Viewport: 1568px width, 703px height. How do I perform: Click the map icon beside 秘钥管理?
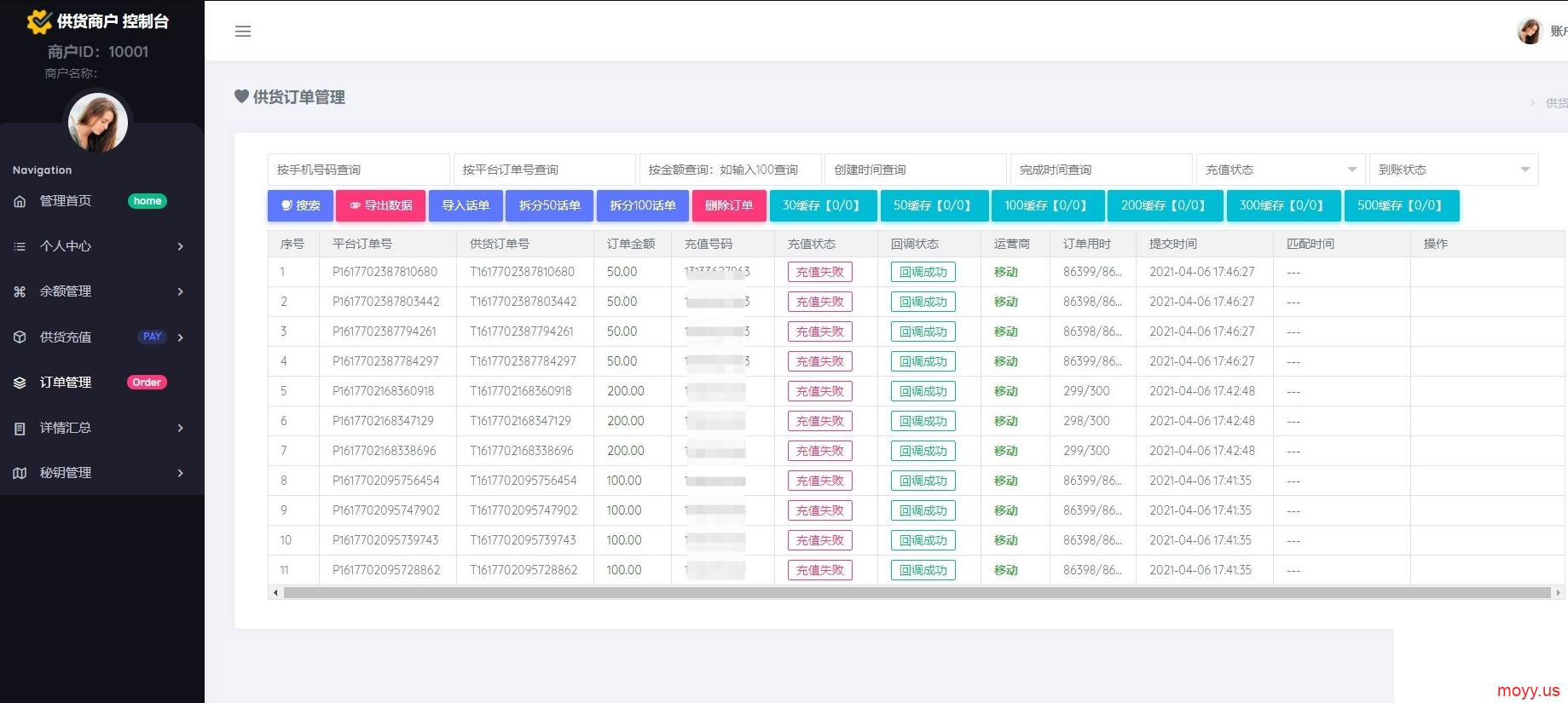pos(20,473)
